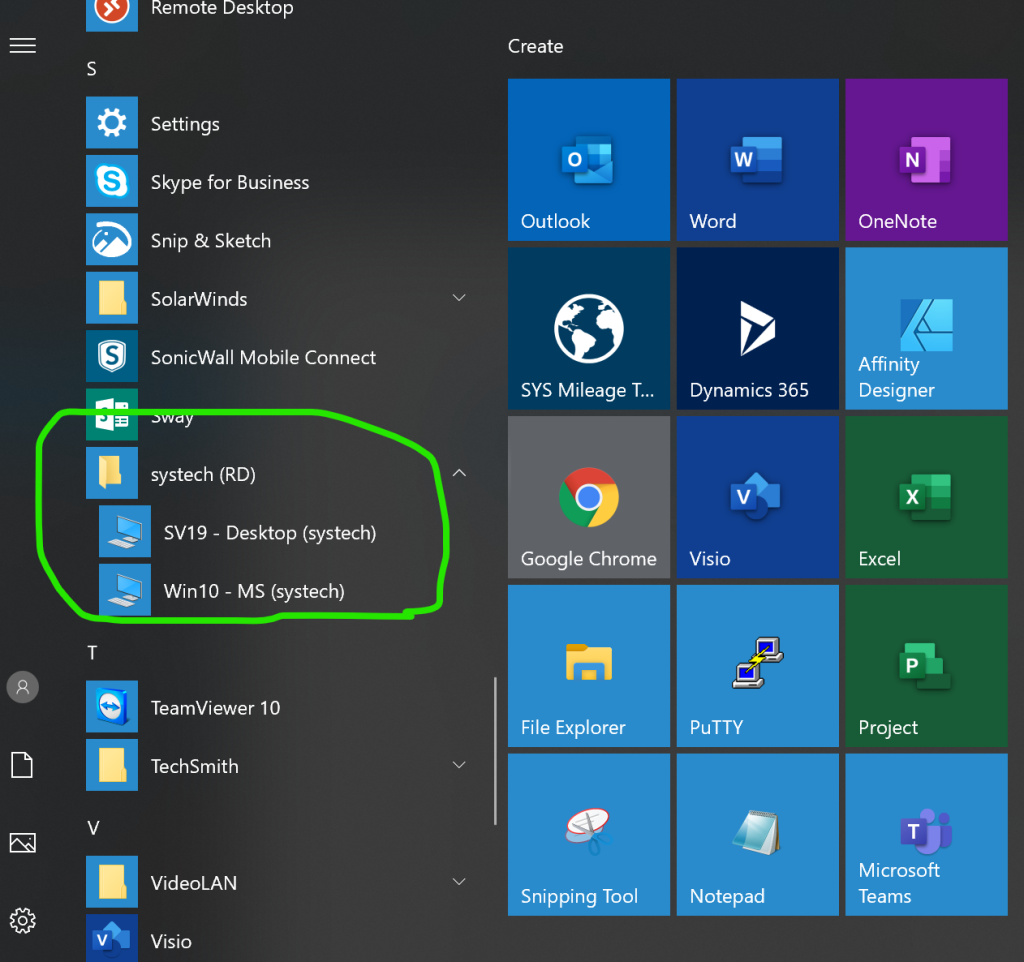The width and height of the screenshot is (1024, 962).
Task: Open the Excel tile
Action: [926, 497]
